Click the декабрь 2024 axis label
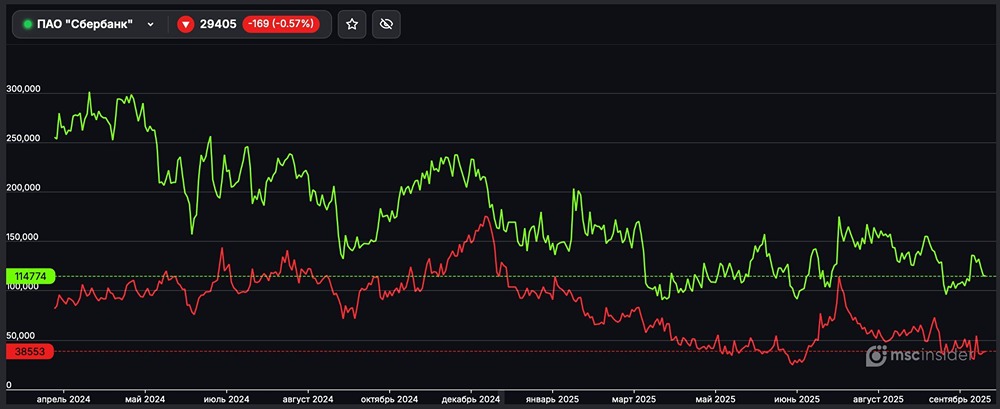Image resolution: width=1000 pixels, height=409 pixels. (471, 399)
